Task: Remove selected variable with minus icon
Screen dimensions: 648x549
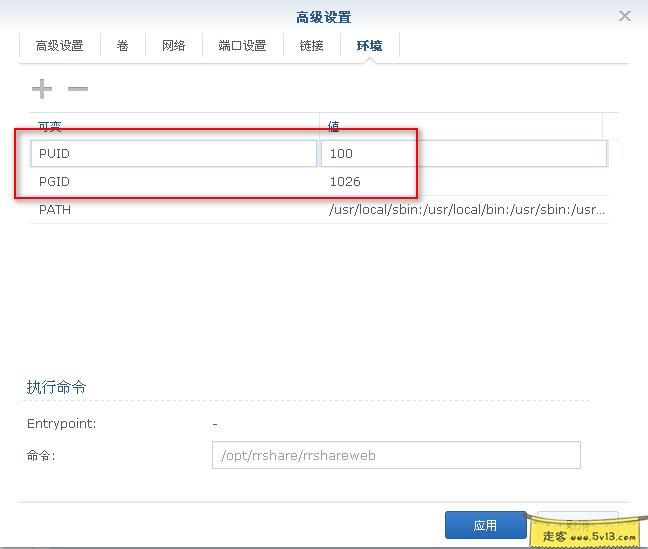Action: pos(78,88)
